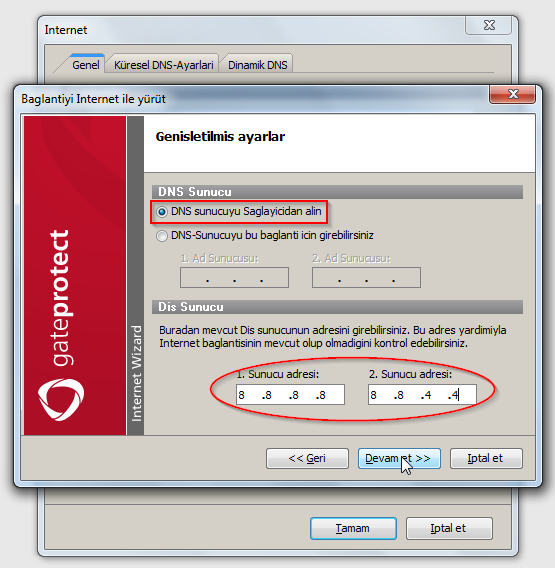Click the 1. Ad Sunucusu address field

tap(234, 277)
